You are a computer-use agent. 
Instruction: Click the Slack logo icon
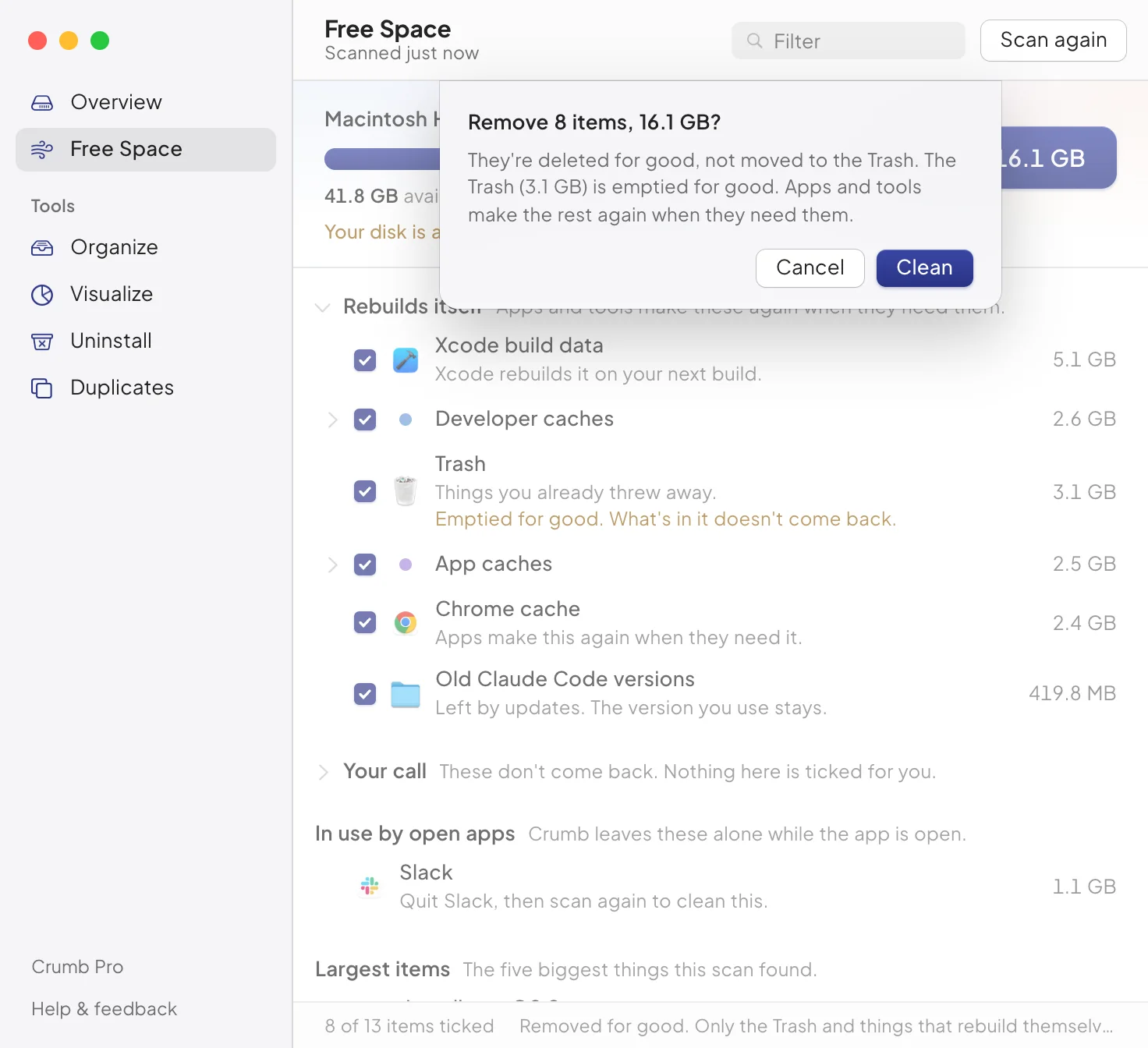370,886
